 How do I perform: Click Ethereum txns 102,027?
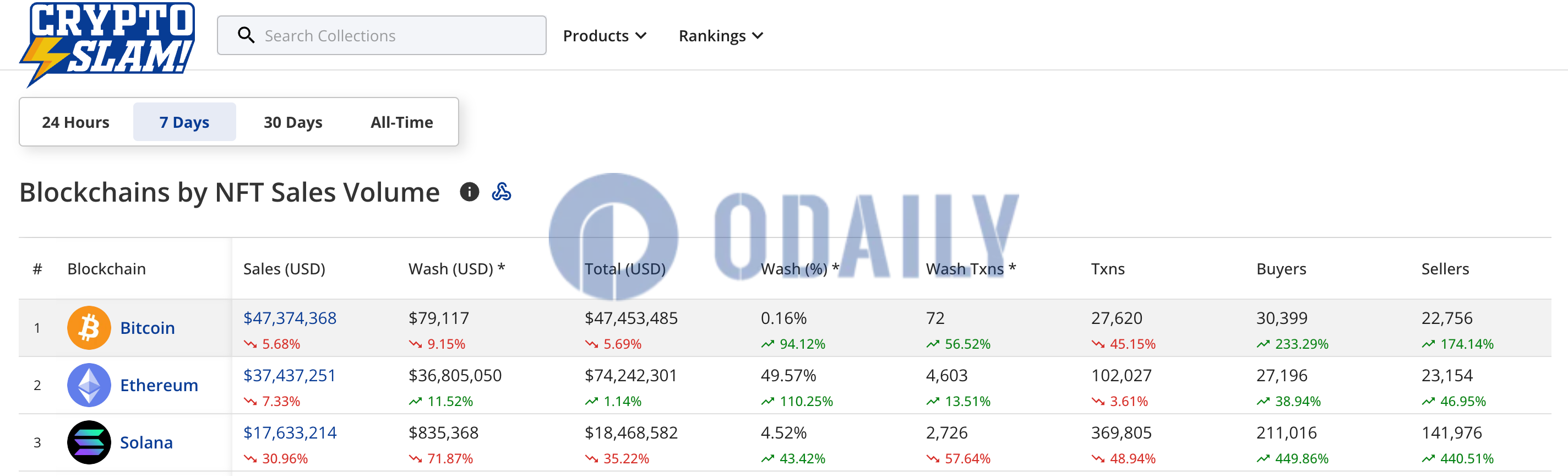[1121, 375]
